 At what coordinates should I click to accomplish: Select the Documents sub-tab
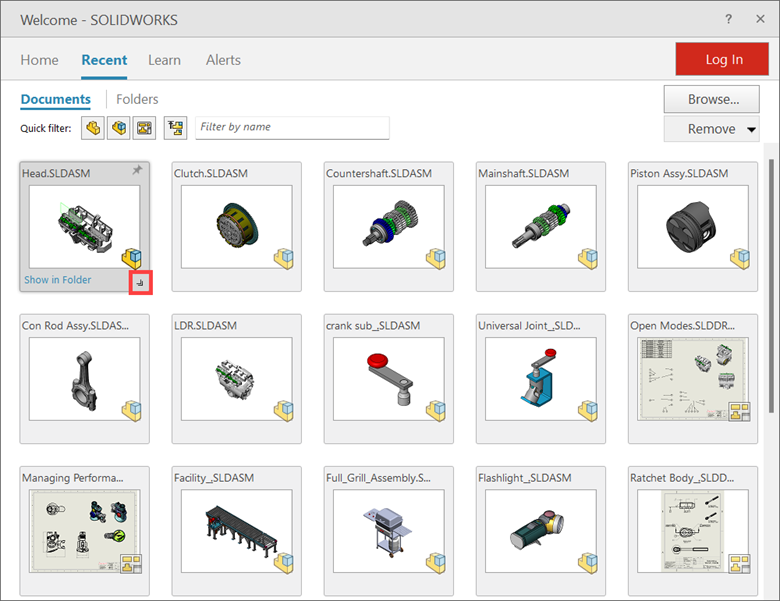click(x=56, y=100)
